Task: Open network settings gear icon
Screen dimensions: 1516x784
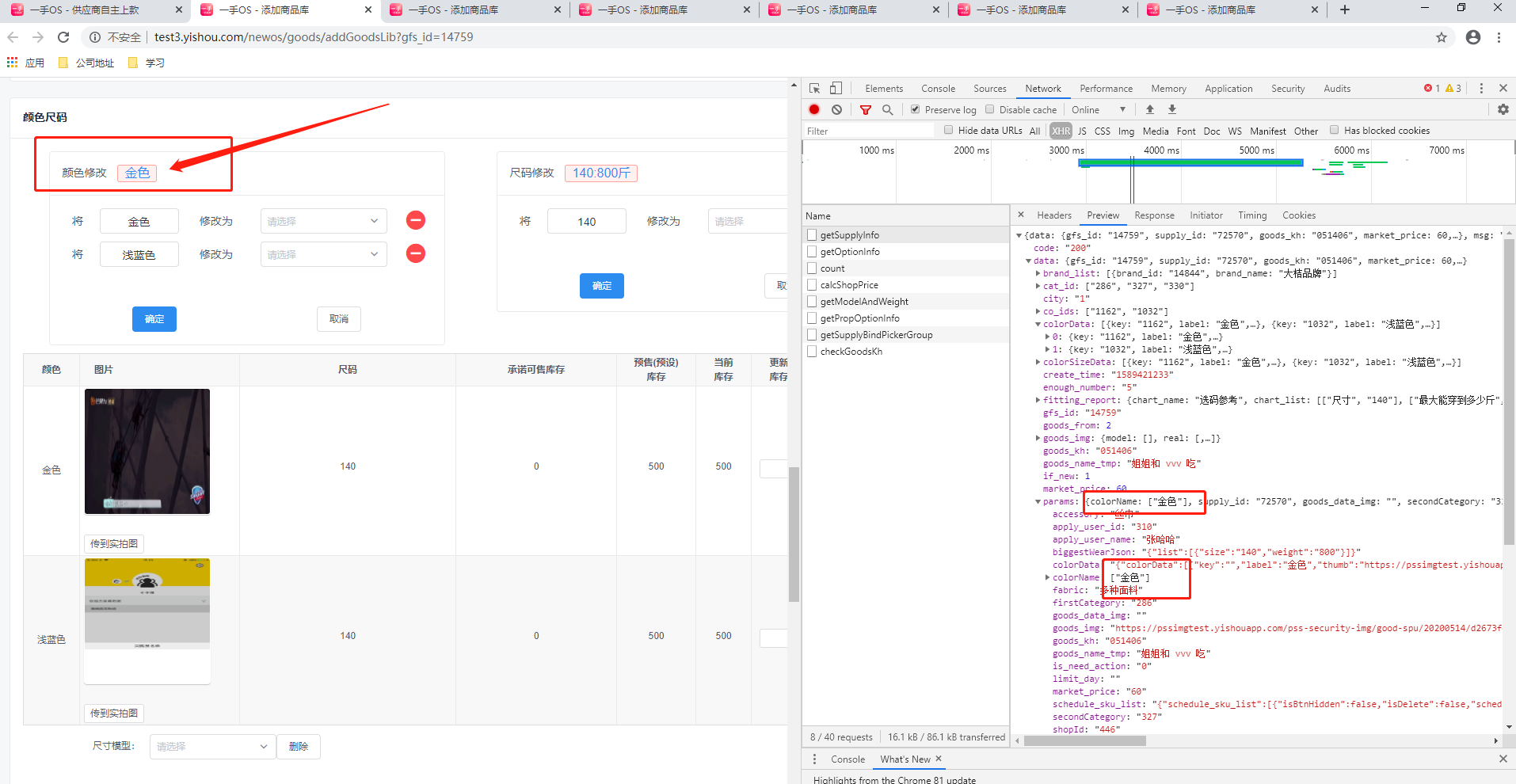Action: pyautogui.click(x=1503, y=109)
